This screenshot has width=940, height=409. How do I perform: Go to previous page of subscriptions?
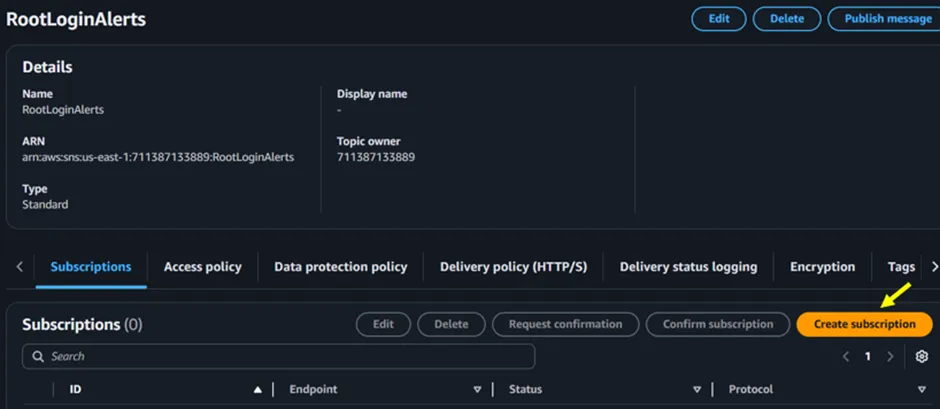(x=846, y=357)
